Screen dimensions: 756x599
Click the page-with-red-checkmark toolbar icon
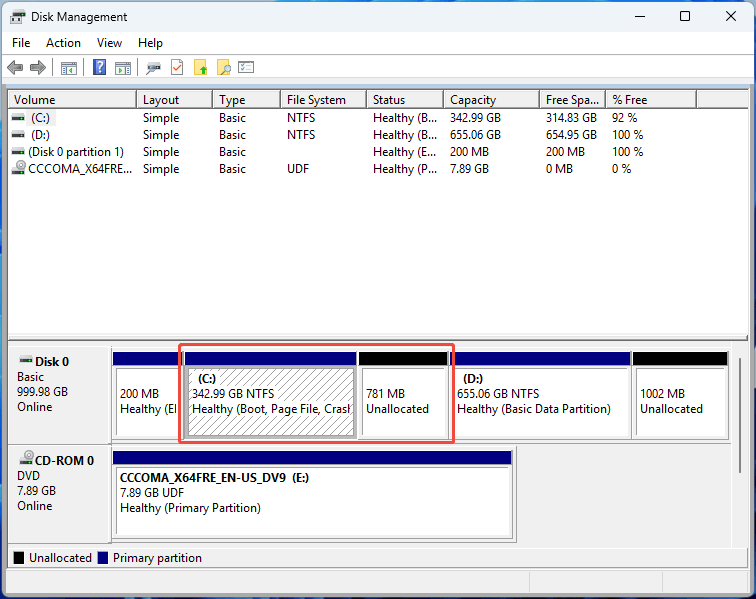tap(177, 68)
